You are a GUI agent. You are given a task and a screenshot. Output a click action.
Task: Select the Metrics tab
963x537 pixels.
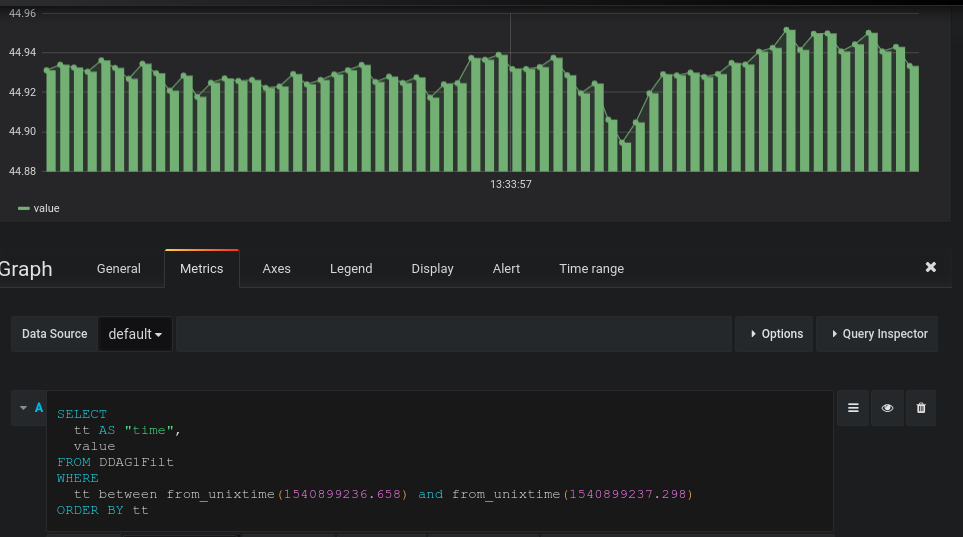click(201, 268)
